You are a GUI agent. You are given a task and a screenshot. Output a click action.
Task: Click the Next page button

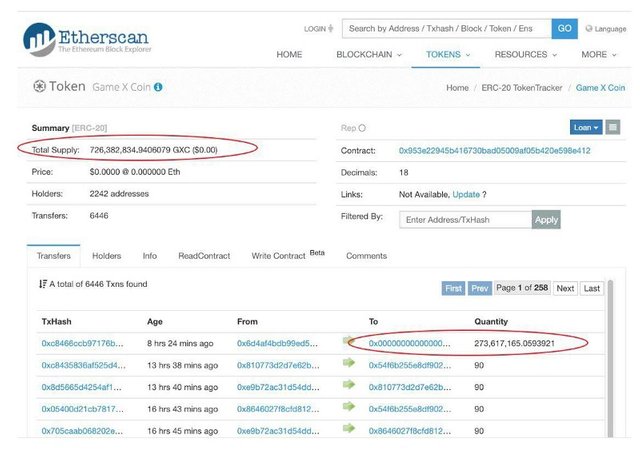tap(565, 288)
